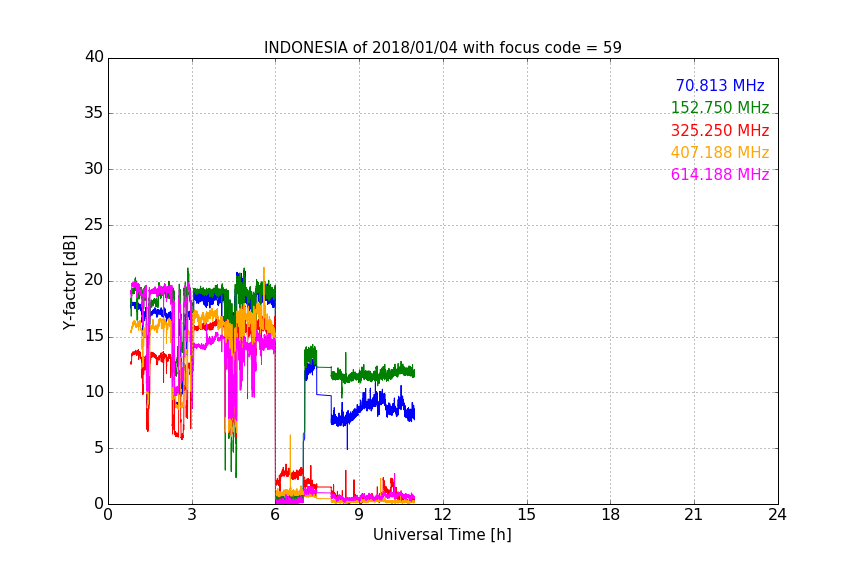Click the y-axis tick label 15
The width and height of the screenshot is (864, 576).
(94, 336)
